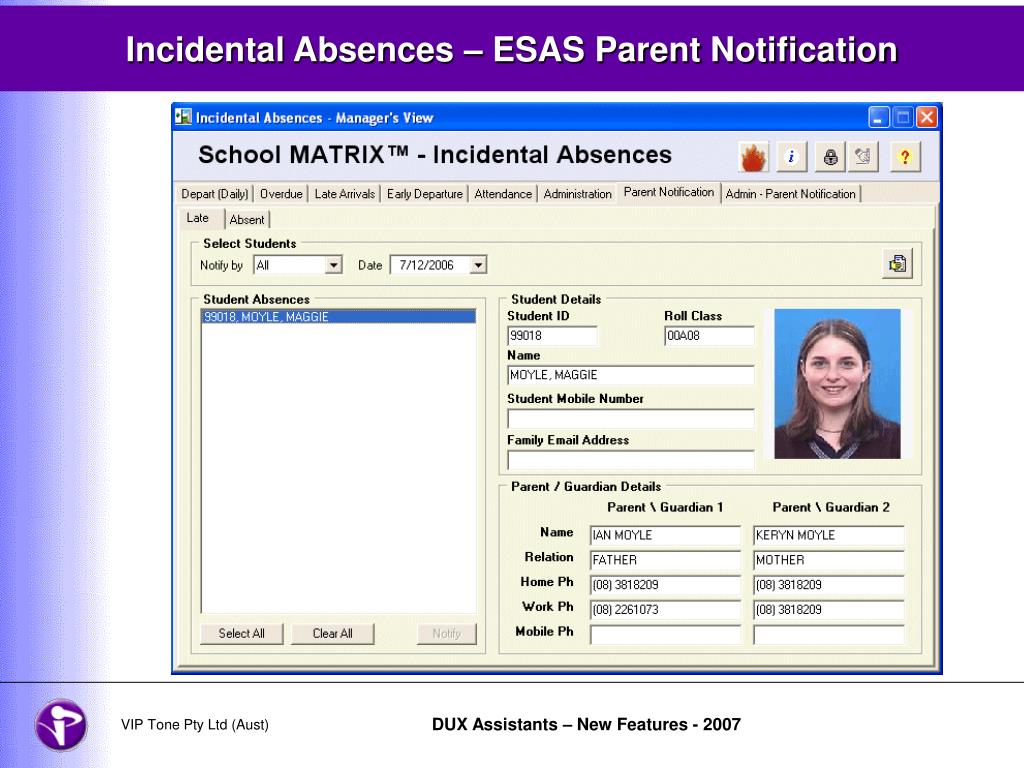Click Guardian 2 Home Ph field

pyautogui.click(x=829, y=585)
